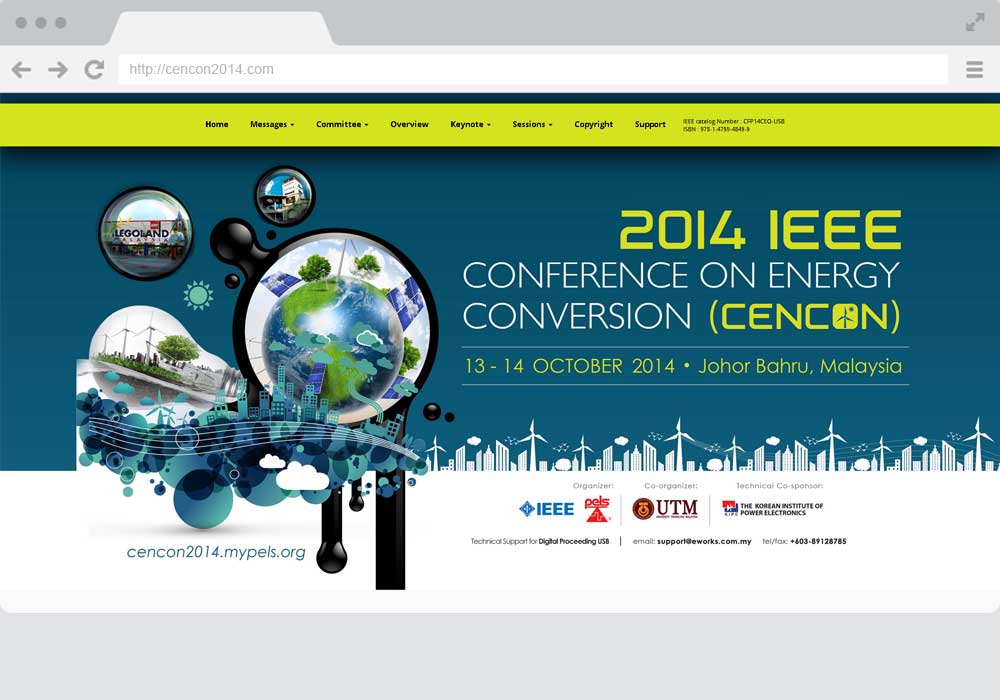The height and width of the screenshot is (700, 1000).
Task: Click the support@eworks.com.my email link
Action: pyautogui.click(x=704, y=541)
